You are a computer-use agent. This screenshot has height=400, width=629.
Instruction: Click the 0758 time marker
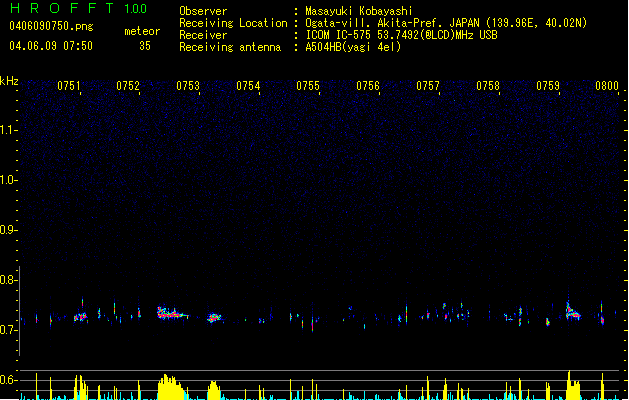[x=488, y=86]
